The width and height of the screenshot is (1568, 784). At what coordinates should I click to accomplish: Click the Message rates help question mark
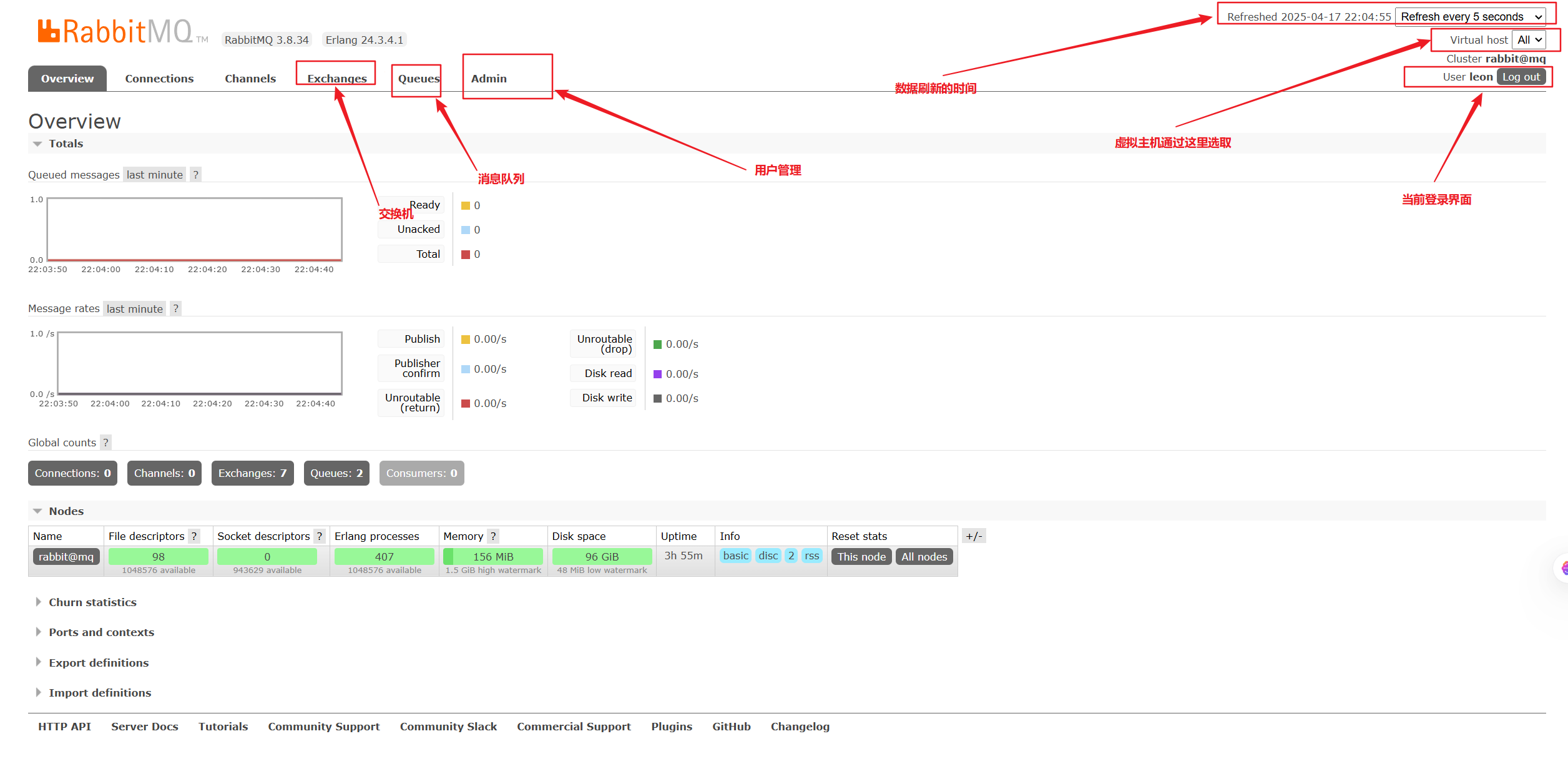click(x=176, y=309)
